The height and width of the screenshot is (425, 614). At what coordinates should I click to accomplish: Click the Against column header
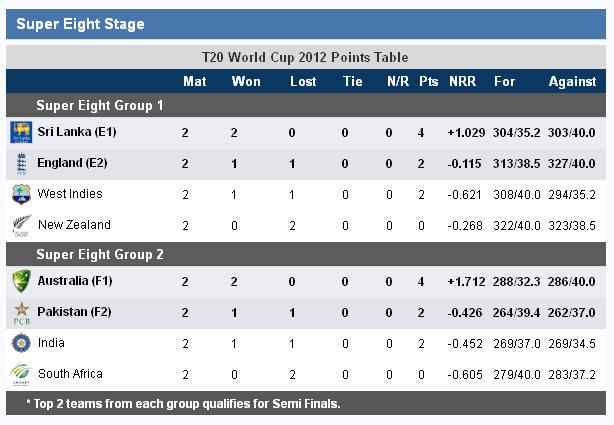(x=572, y=81)
